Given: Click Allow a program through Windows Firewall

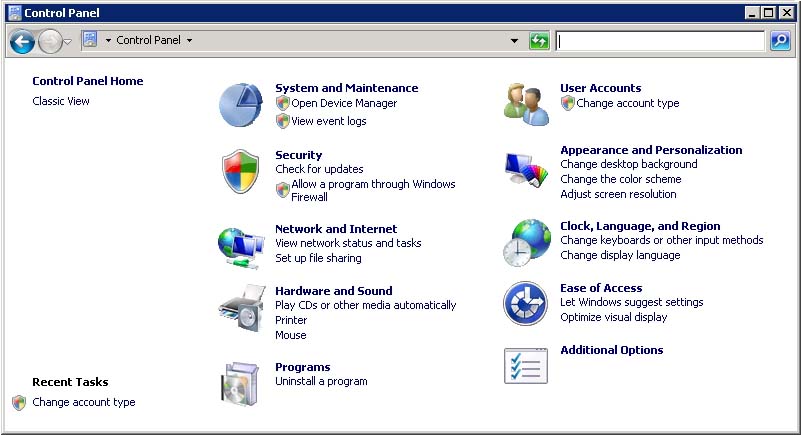Looking at the screenshot, I should tap(373, 190).
